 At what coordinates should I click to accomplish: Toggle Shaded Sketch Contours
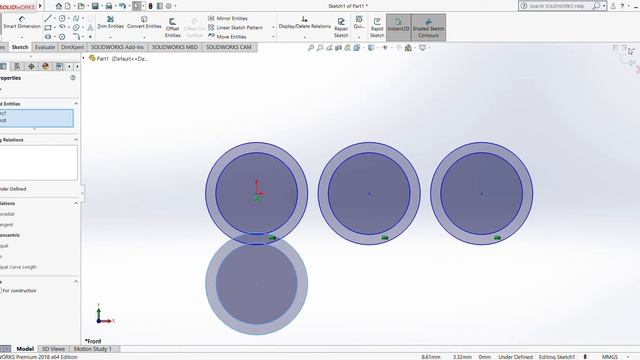[x=428, y=27]
